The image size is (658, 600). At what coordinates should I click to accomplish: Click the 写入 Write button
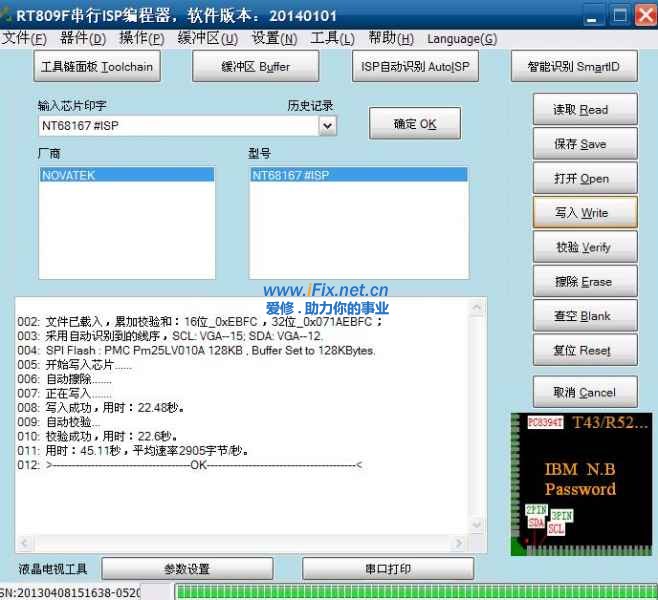tap(585, 212)
